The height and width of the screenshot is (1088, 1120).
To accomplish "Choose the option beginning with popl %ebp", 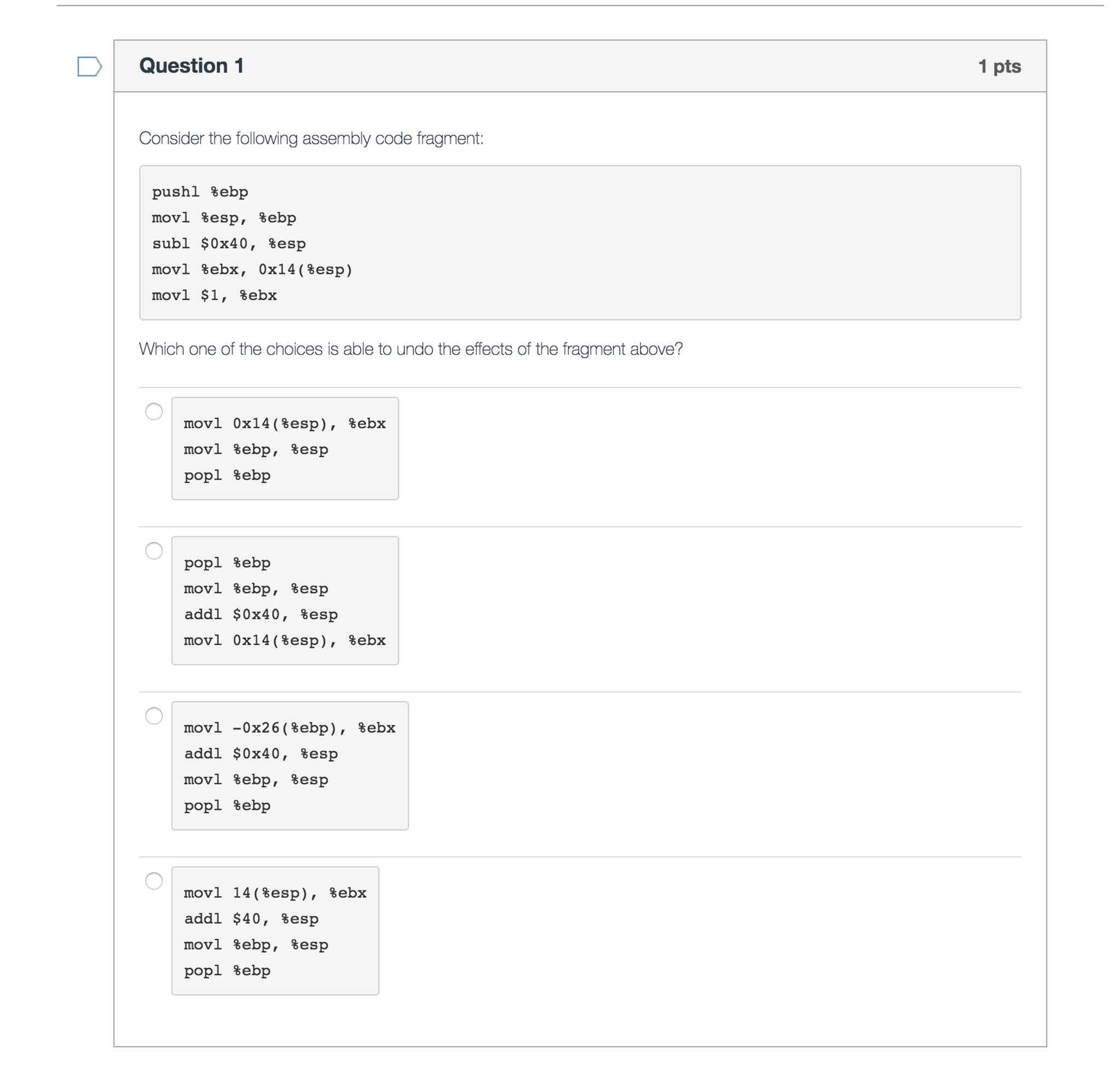I will click(x=154, y=551).
